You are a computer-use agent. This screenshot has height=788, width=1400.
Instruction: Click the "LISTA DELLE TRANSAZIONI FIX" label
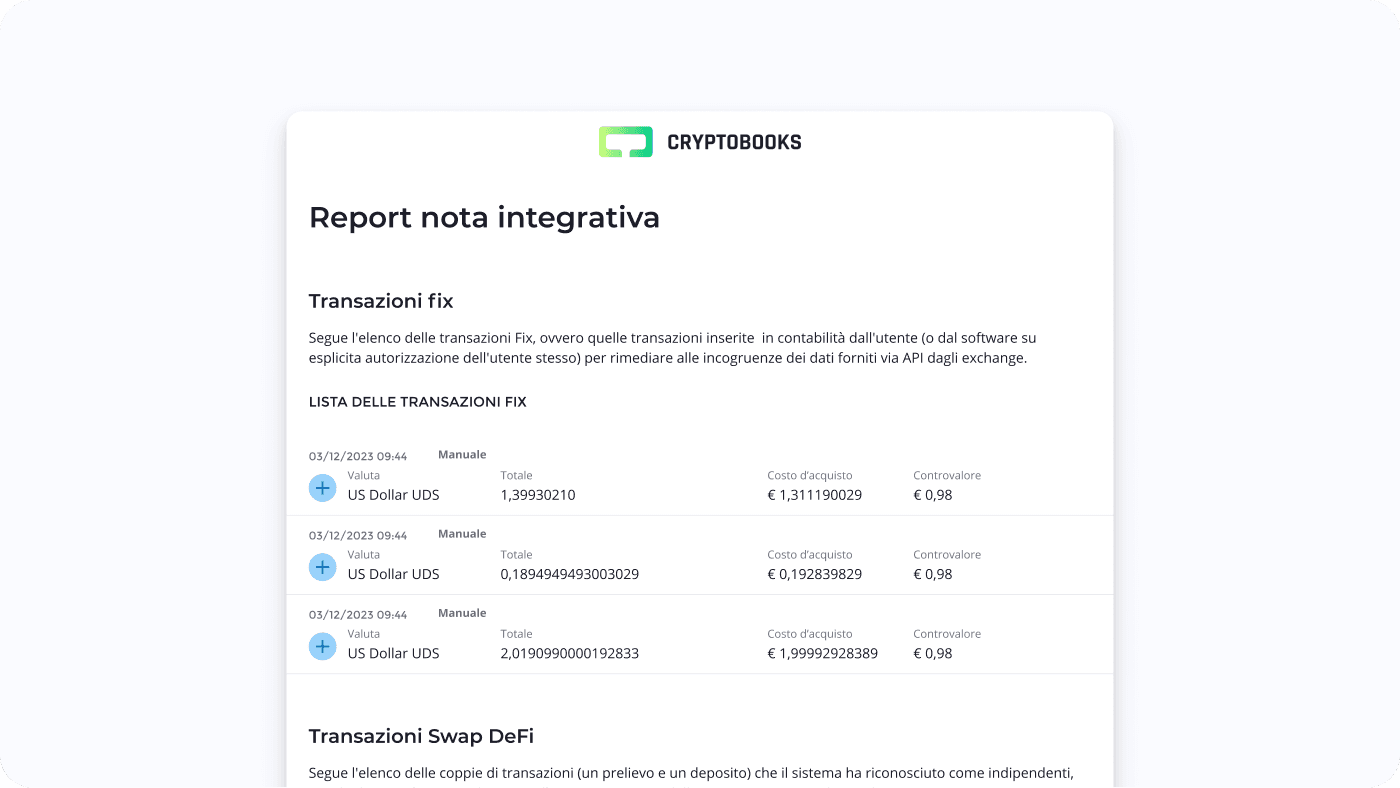[x=417, y=402]
